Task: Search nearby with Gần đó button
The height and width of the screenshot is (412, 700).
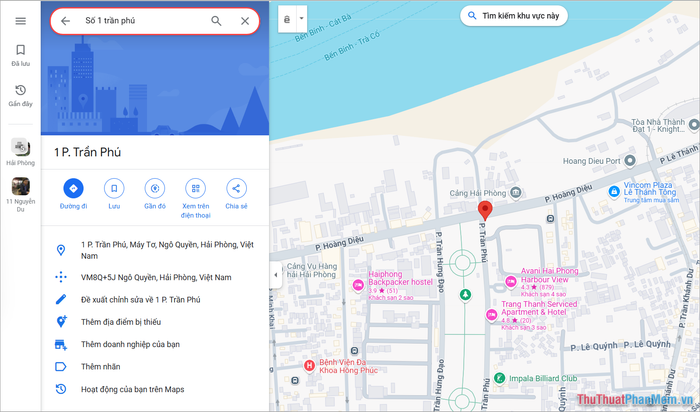Action: pyautogui.click(x=155, y=194)
